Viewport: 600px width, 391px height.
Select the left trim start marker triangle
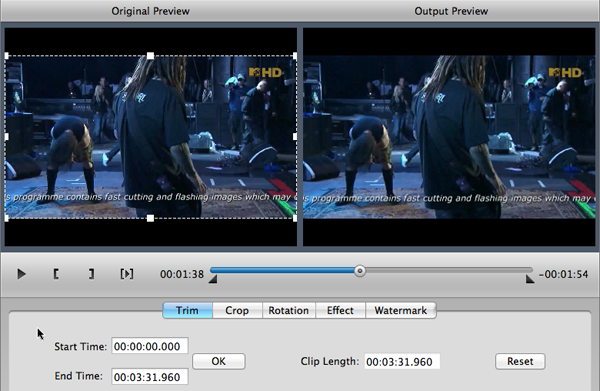coord(213,280)
